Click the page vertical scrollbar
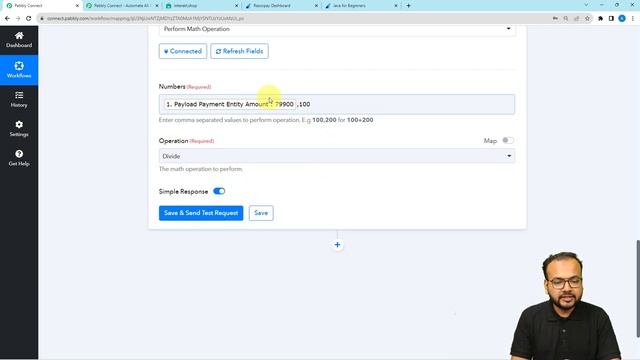 click(x=638, y=289)
